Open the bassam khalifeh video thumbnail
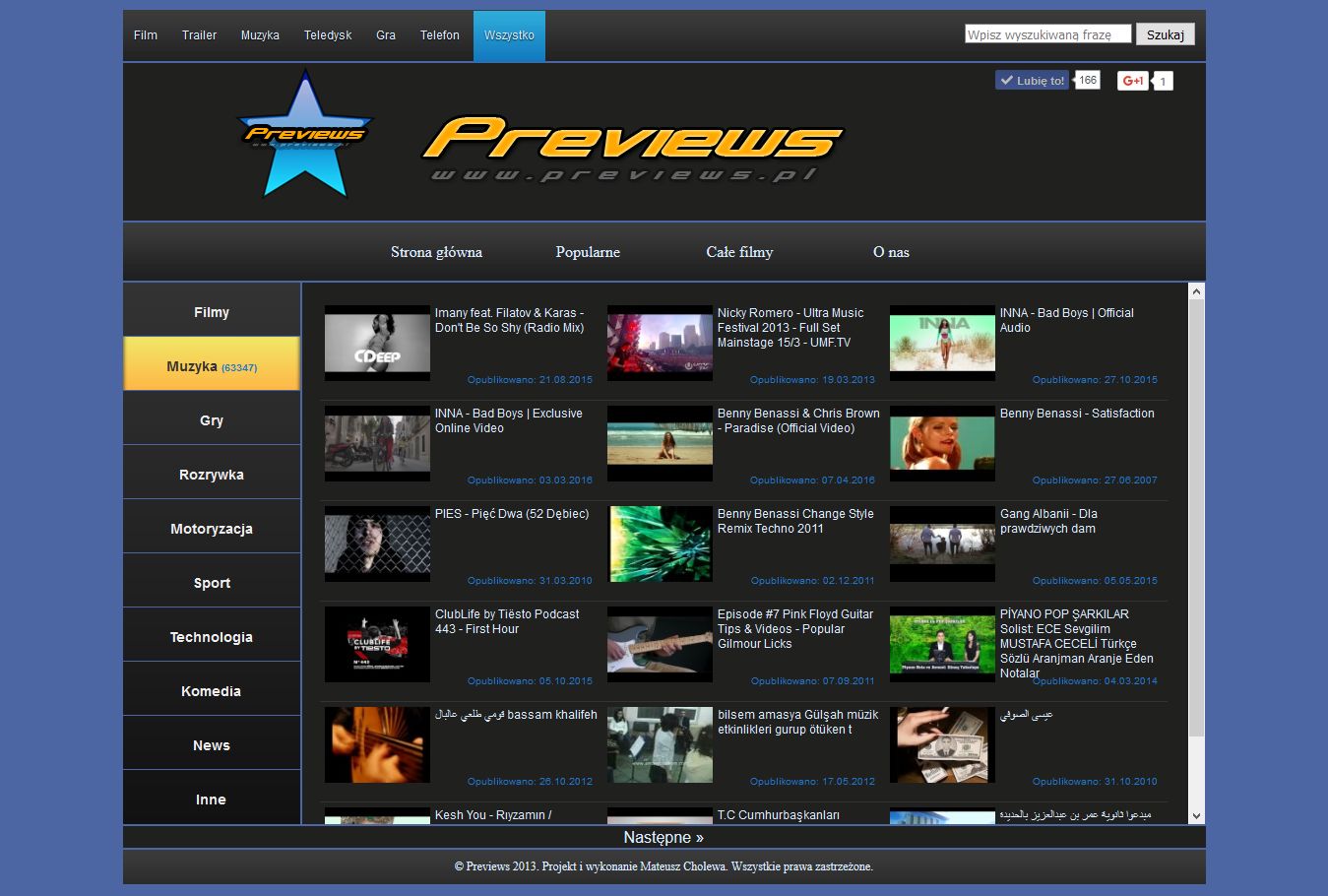This screenshot has width=1328, height=896. 377,744
